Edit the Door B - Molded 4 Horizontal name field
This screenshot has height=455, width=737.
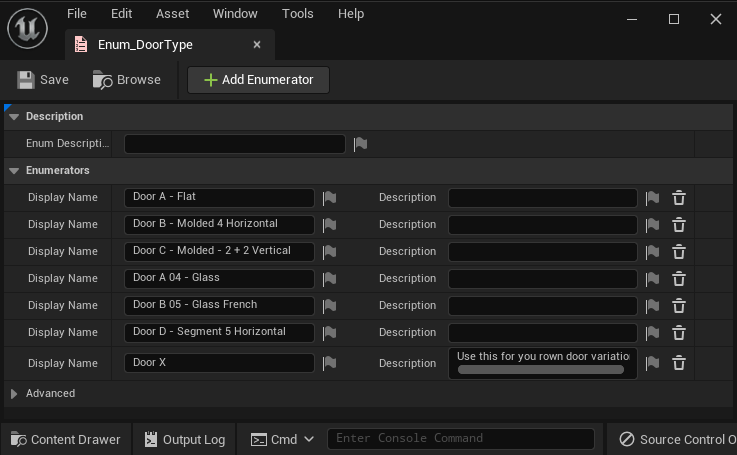coord(219,224)
